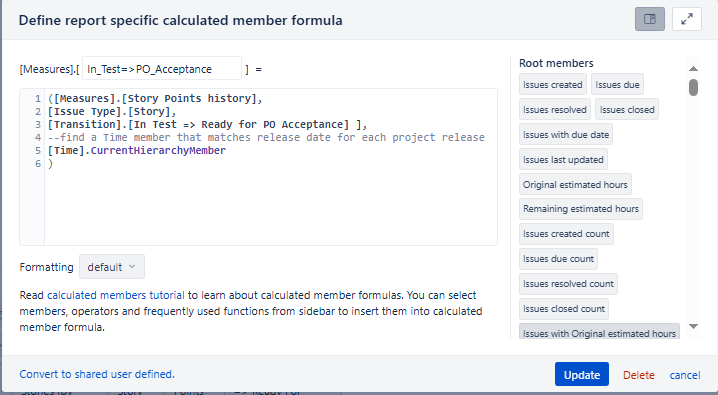The image size is (718, 395).
Task: Insert the Issues closed member
Action: pos(627,110)
